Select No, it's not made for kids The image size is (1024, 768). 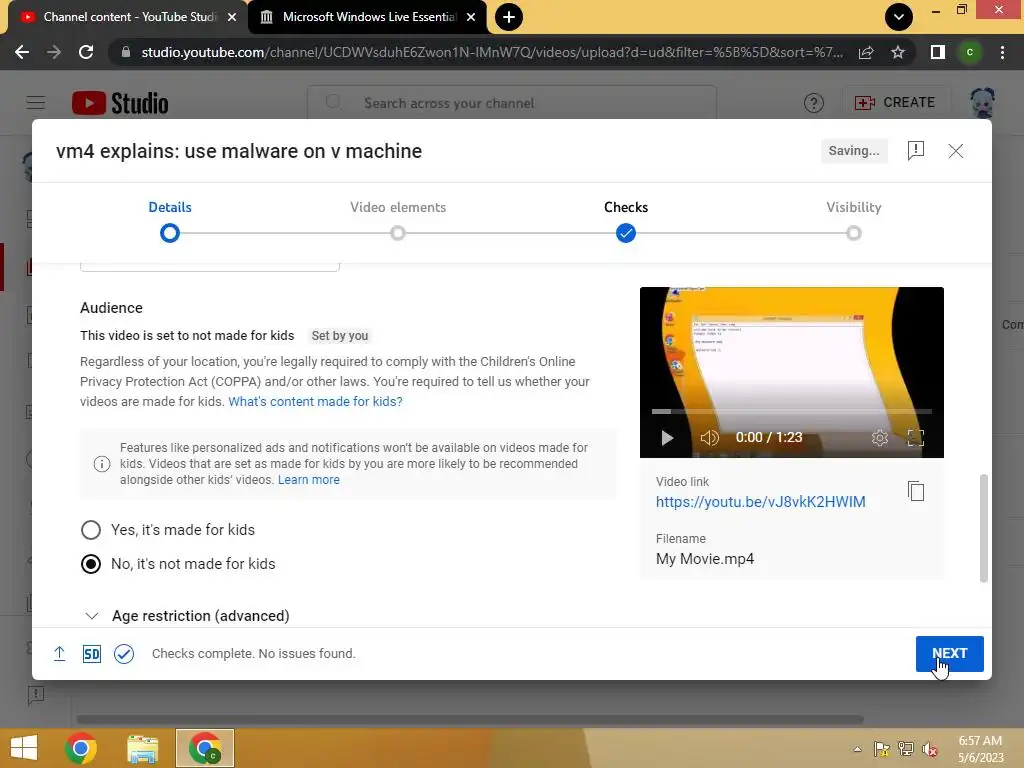tap(91, 564)
